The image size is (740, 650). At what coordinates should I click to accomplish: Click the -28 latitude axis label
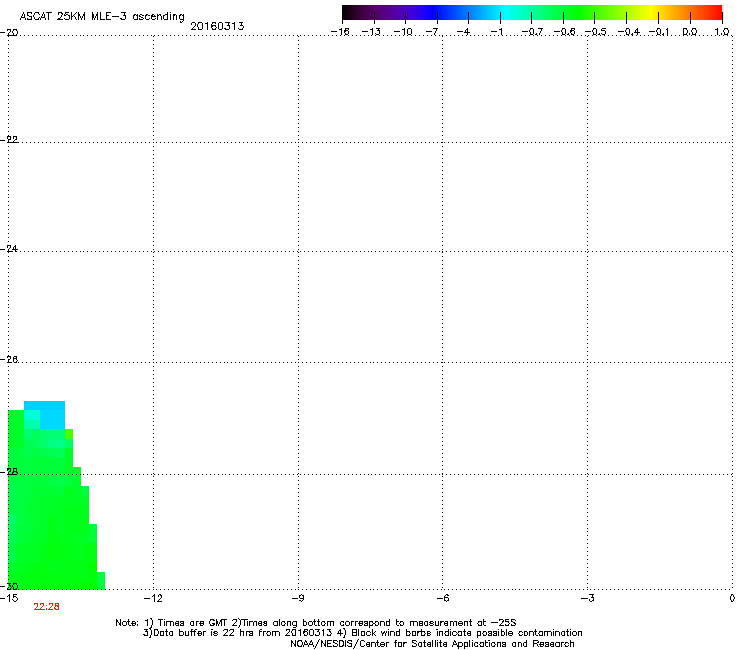[x=9, y=472]
